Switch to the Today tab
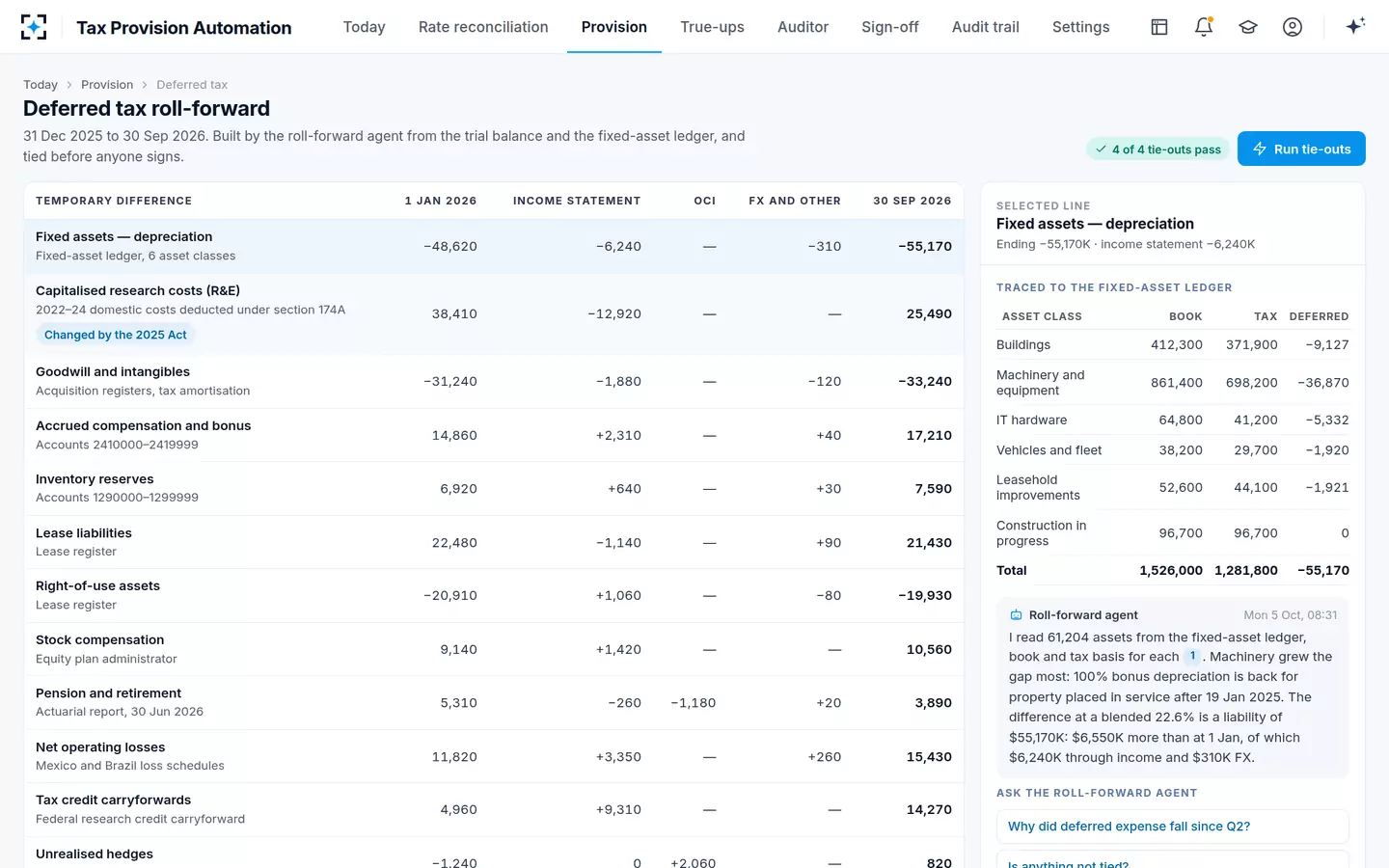Image resolution: width=1389 pixels, height=868 pixels. click(364, 27)
